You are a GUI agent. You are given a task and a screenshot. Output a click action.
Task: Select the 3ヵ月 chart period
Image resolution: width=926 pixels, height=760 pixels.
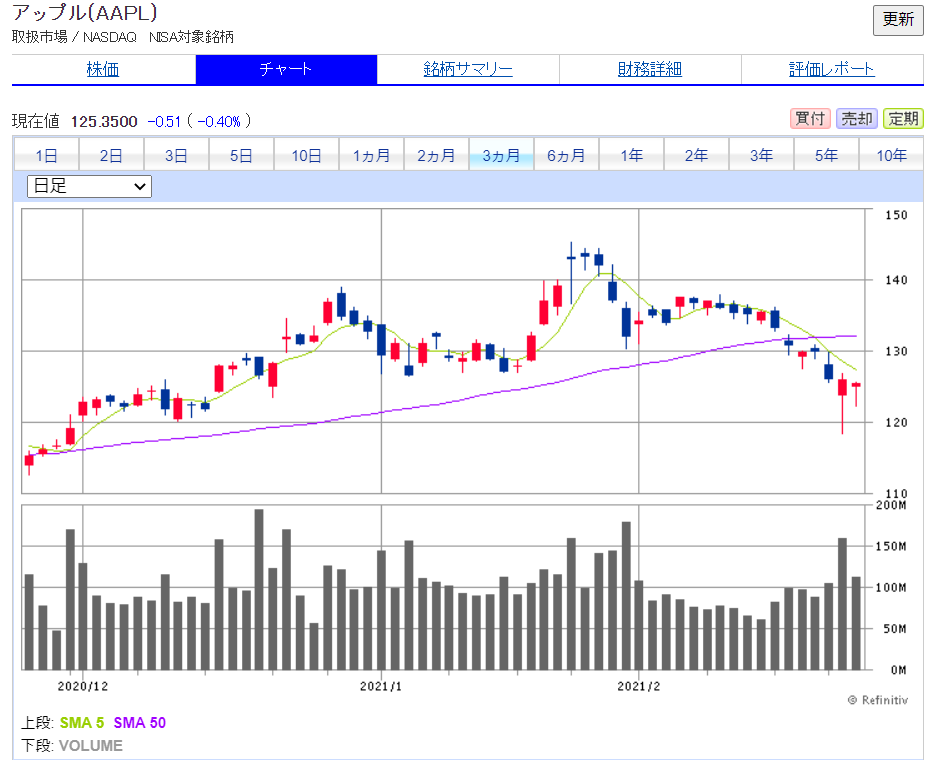501,155
